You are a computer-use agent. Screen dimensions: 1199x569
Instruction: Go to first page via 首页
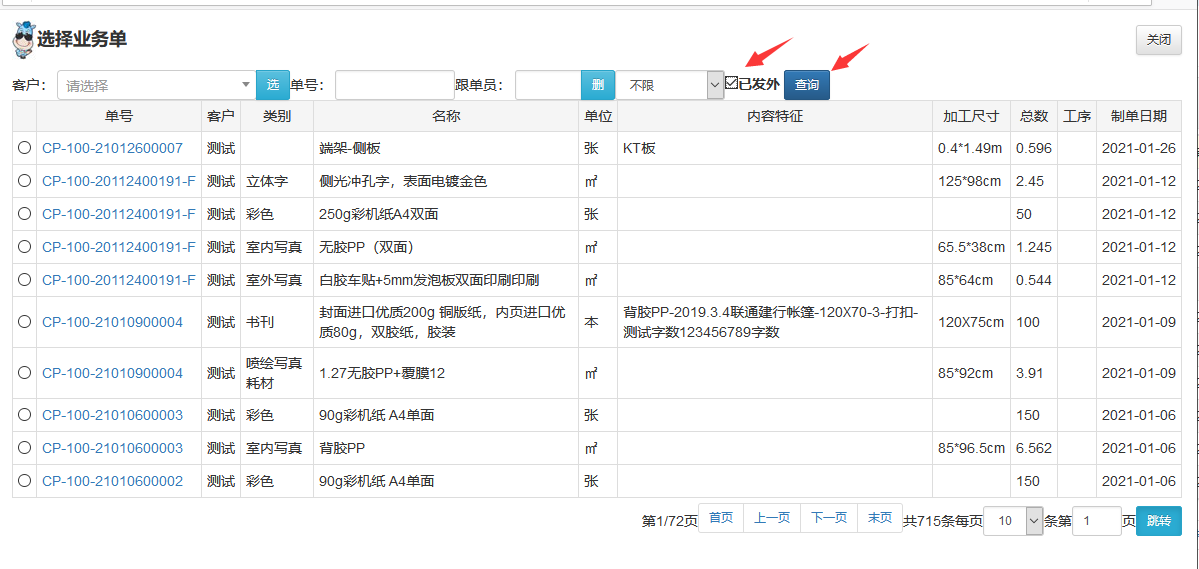coord(721,518)
